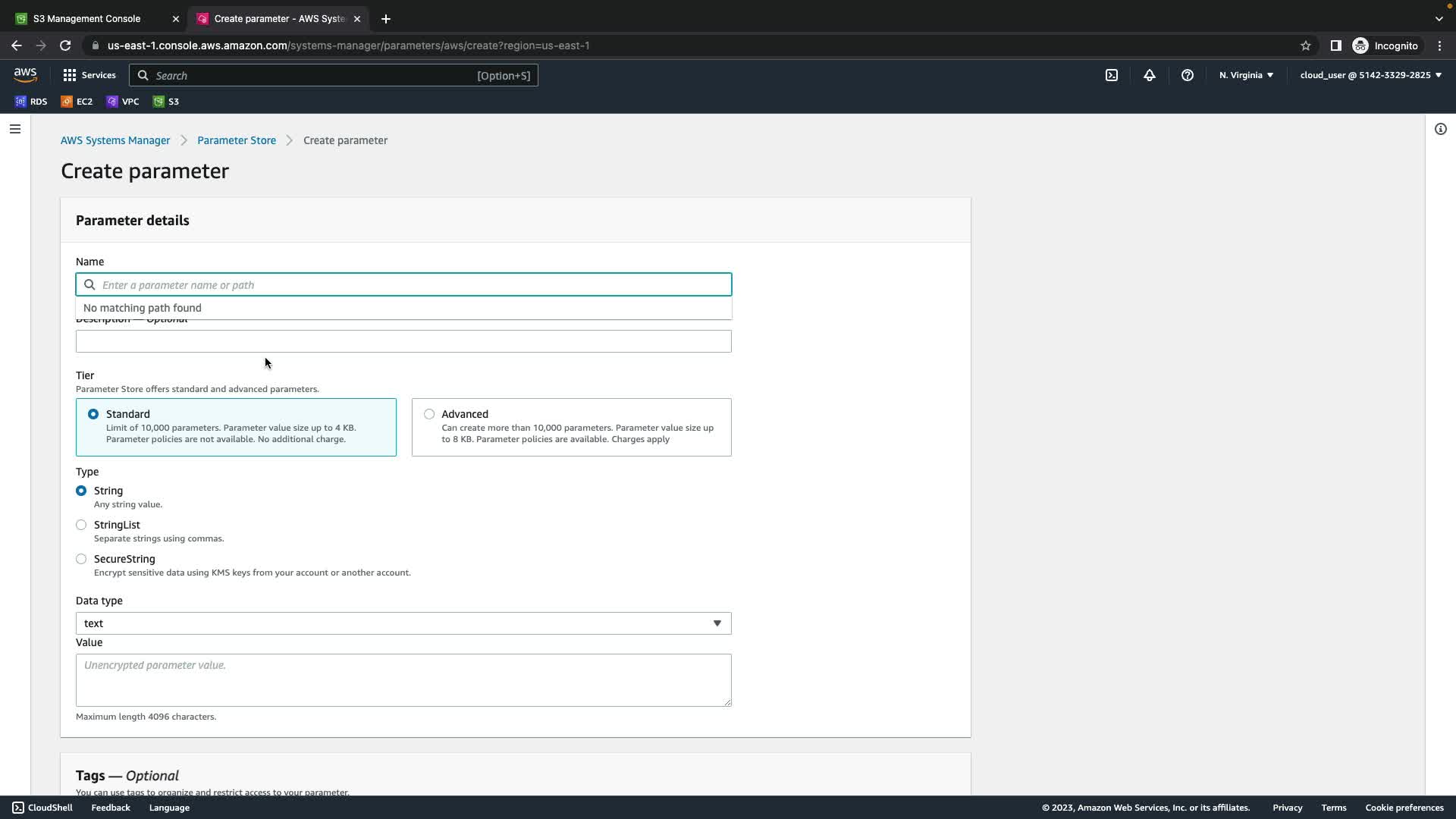Open the N. Virginia region selector
The width and height of the screenshot is (1456, 819).
1246,75
